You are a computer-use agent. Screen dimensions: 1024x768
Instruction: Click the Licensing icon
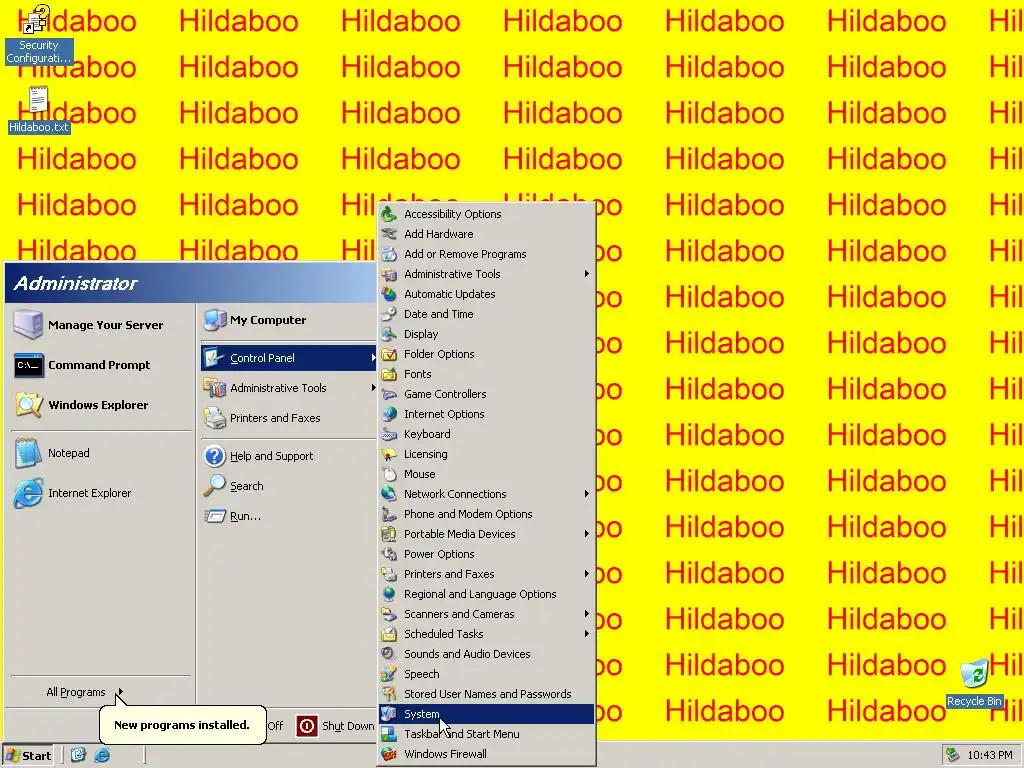click(389, 454)
